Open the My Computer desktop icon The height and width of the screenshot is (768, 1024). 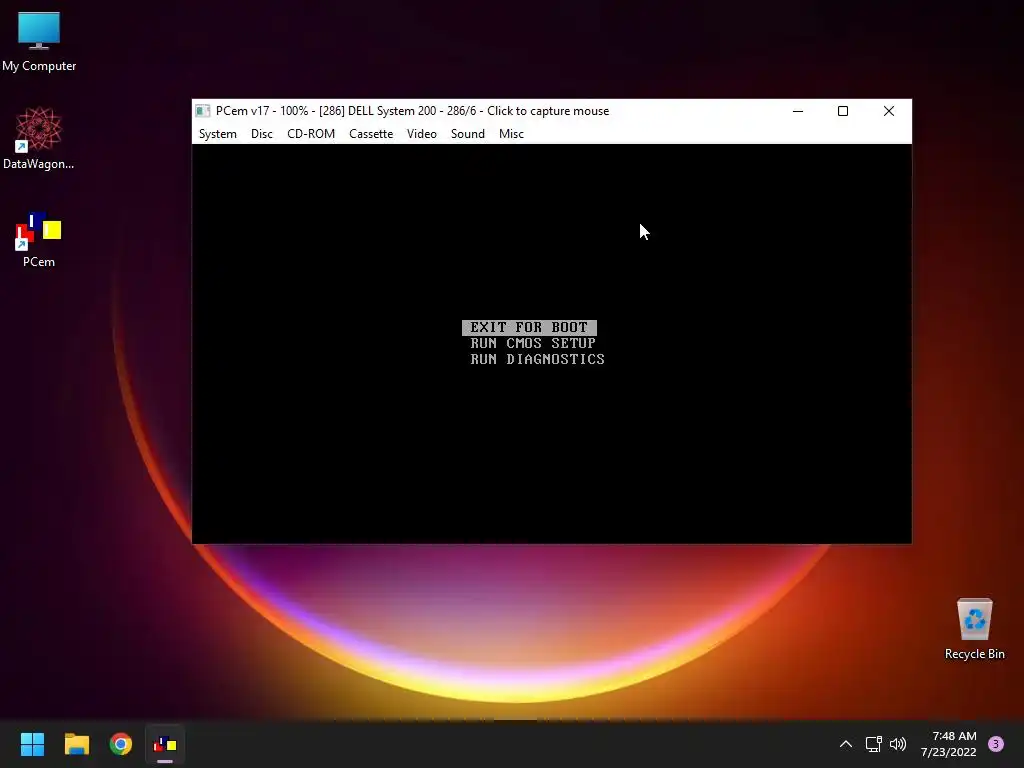click(39, 40)
